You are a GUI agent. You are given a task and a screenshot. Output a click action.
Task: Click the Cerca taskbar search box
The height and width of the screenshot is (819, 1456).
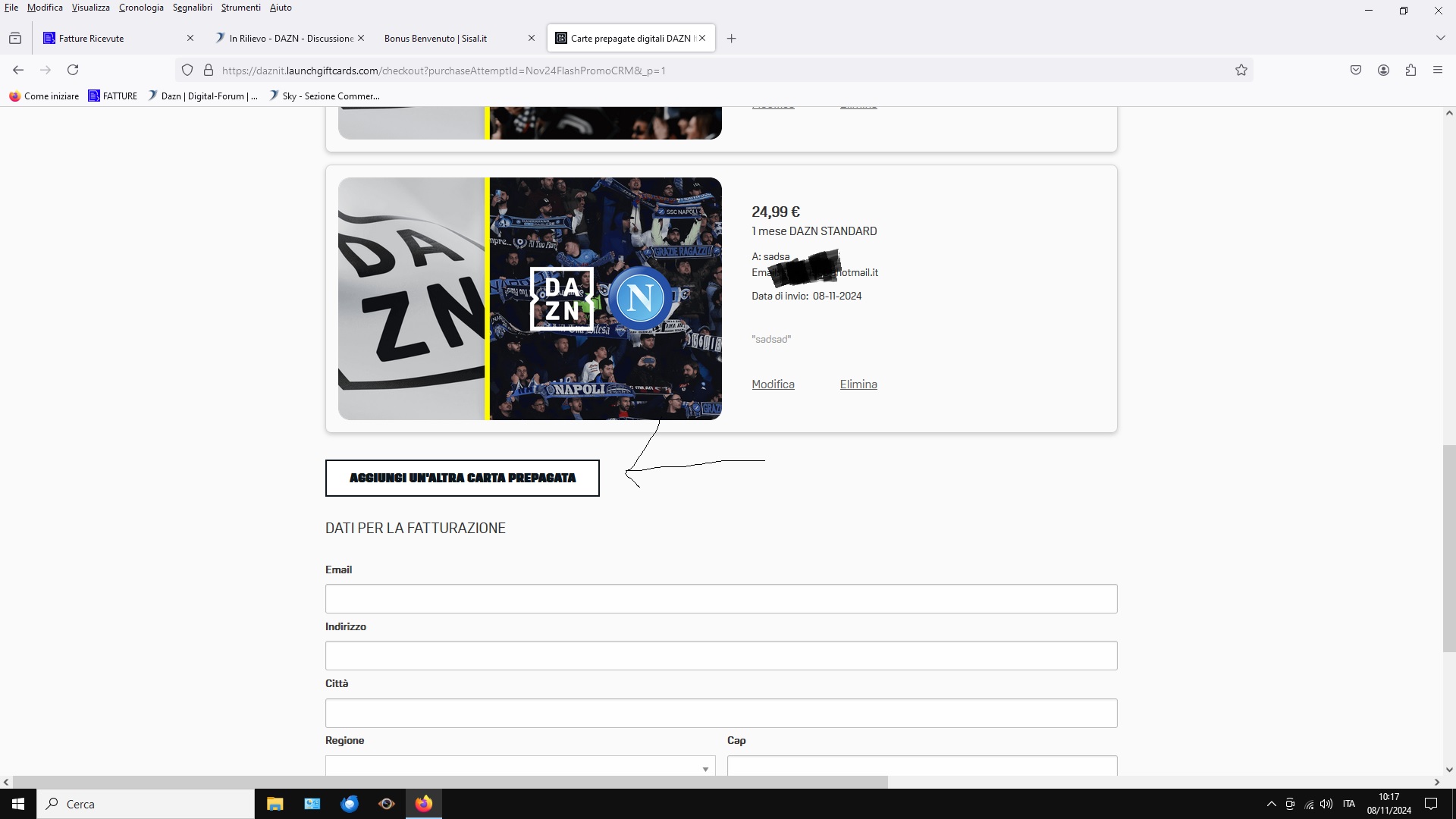[146, 804]
